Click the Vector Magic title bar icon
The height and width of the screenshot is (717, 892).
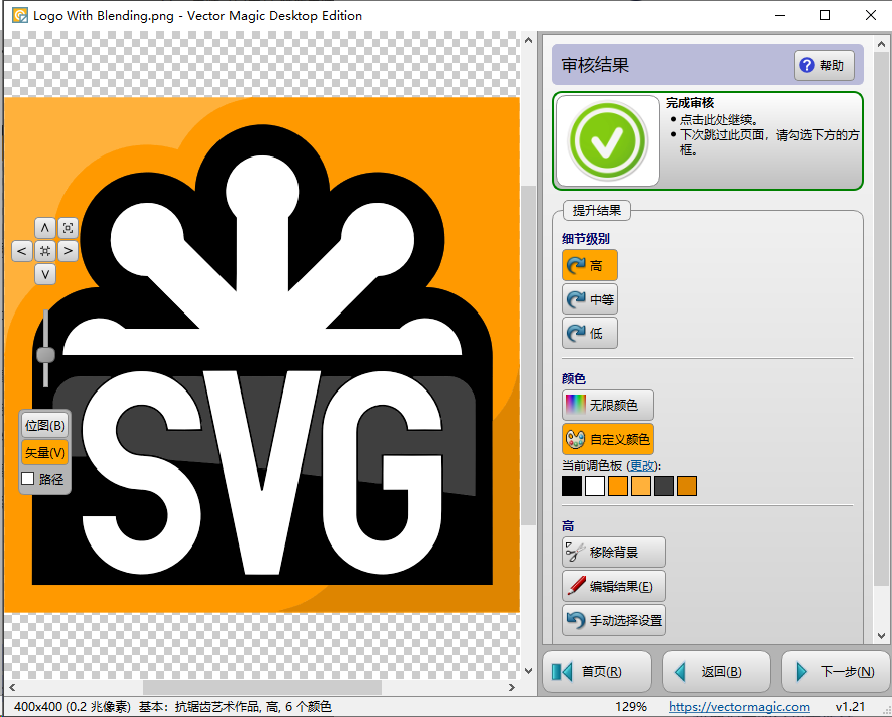point(20,15)
